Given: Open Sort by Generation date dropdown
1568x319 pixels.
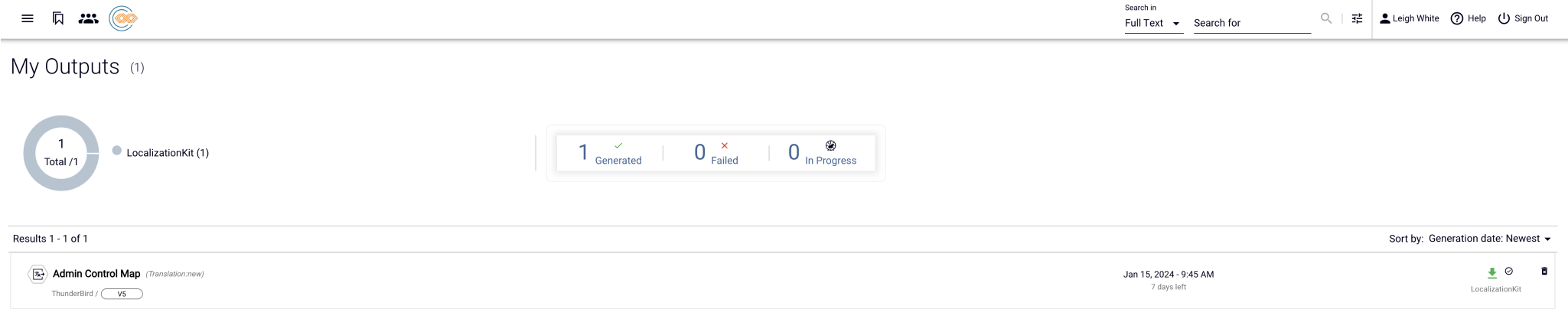Looking at the screenshot, I should 1489,239.
